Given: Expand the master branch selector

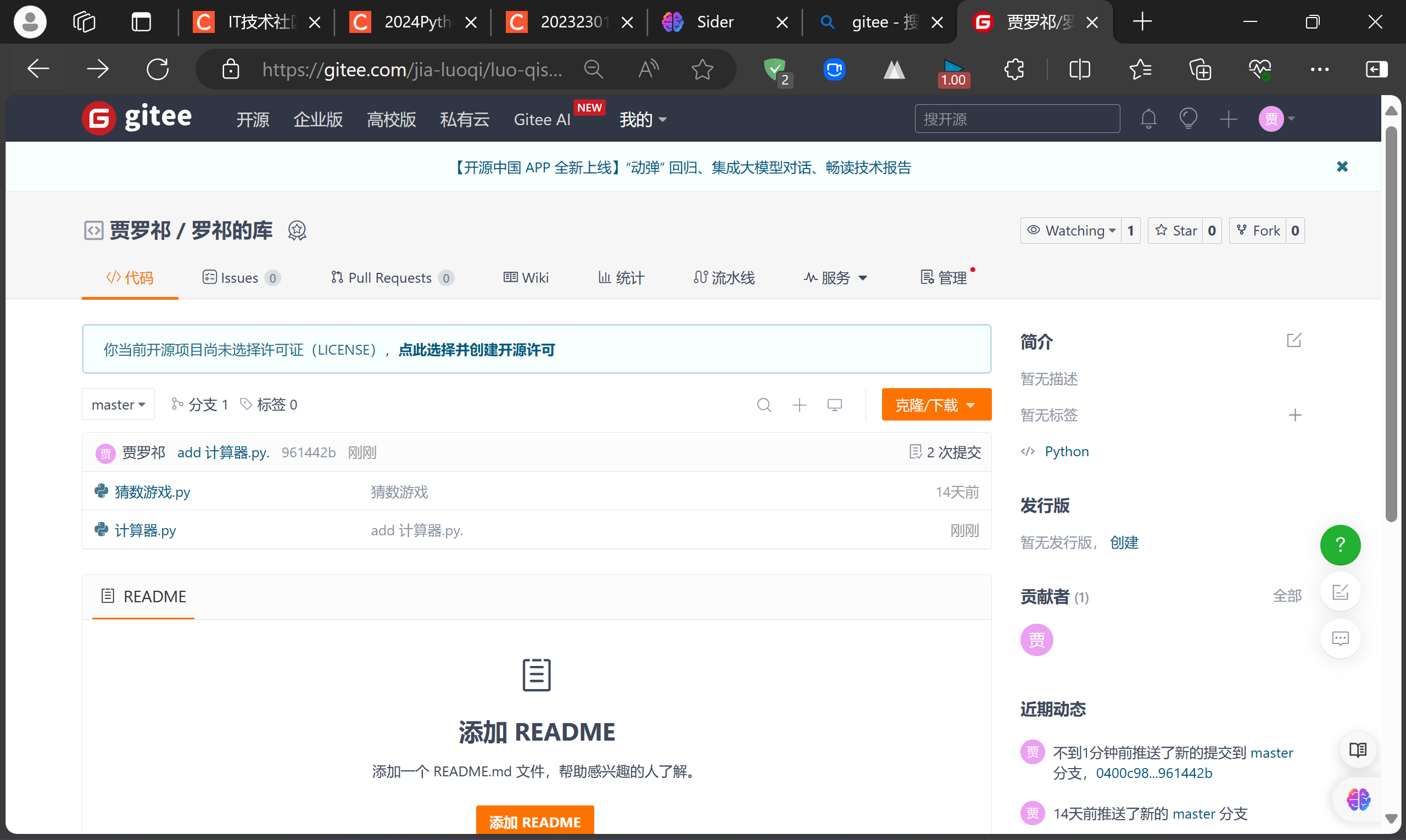Looking at the screenshot, I should [x=118, y=405].
